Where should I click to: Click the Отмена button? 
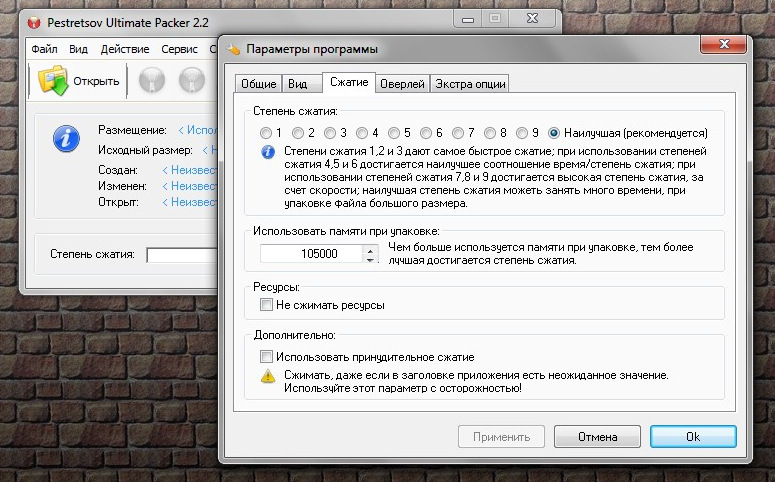(x=597, y=437)
